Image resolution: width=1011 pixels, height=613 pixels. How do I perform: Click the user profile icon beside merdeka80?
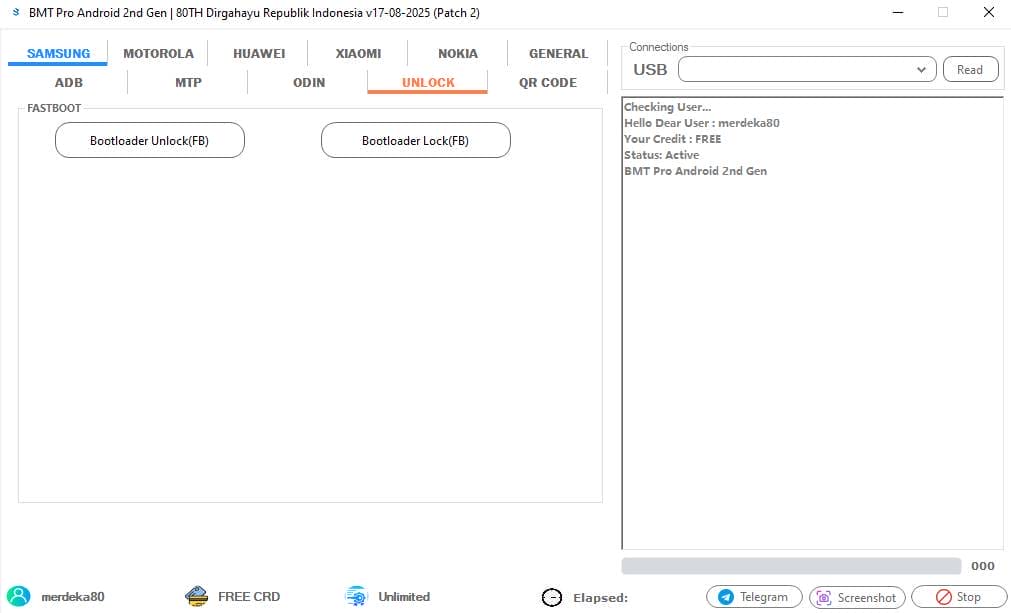[x=20, y=596]
